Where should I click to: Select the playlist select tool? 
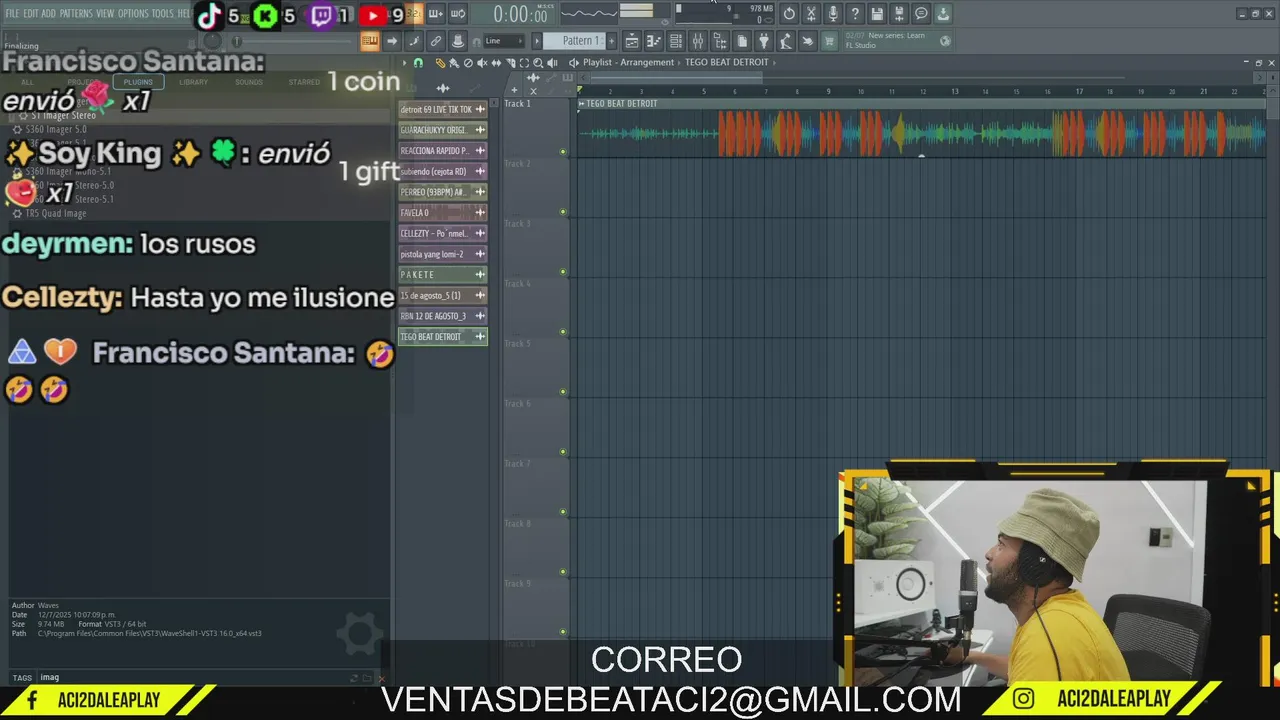(524, 63)
